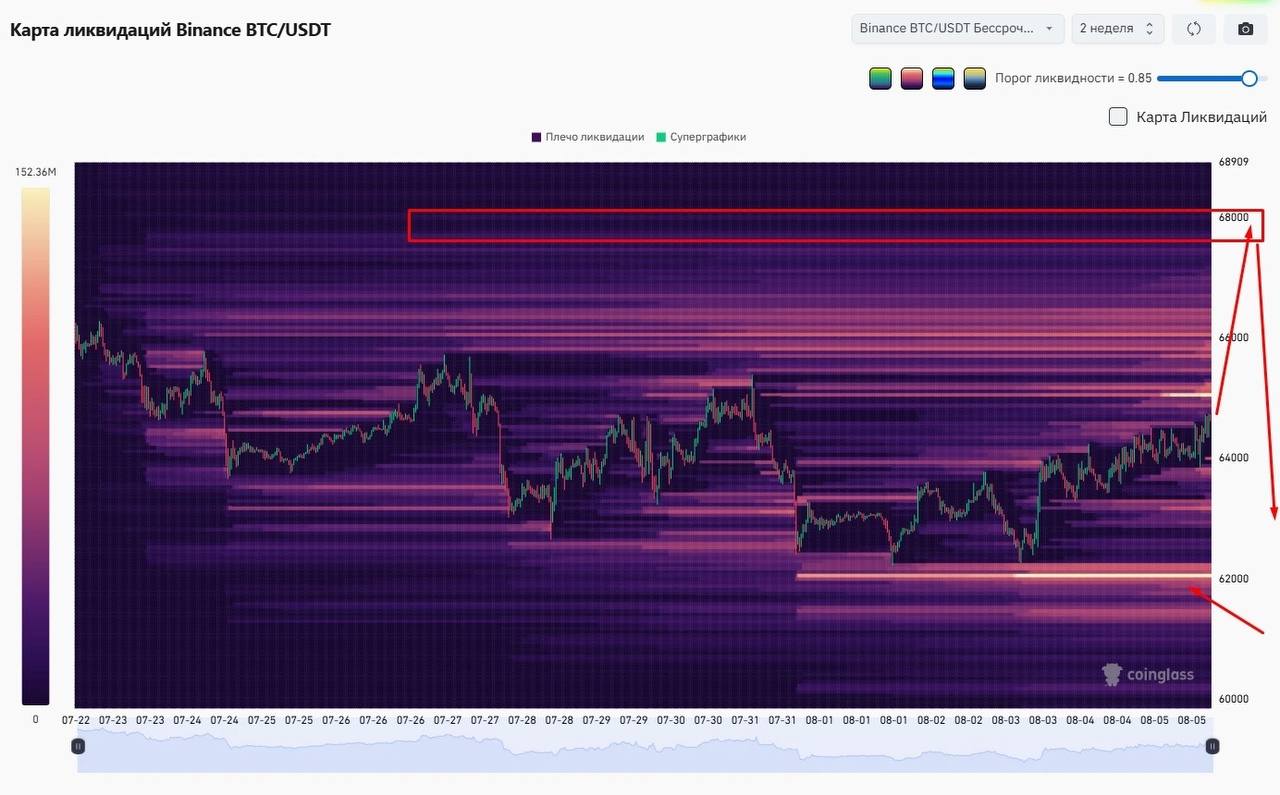Toggle the "Суперграфики" legend series

coord(701,137)
